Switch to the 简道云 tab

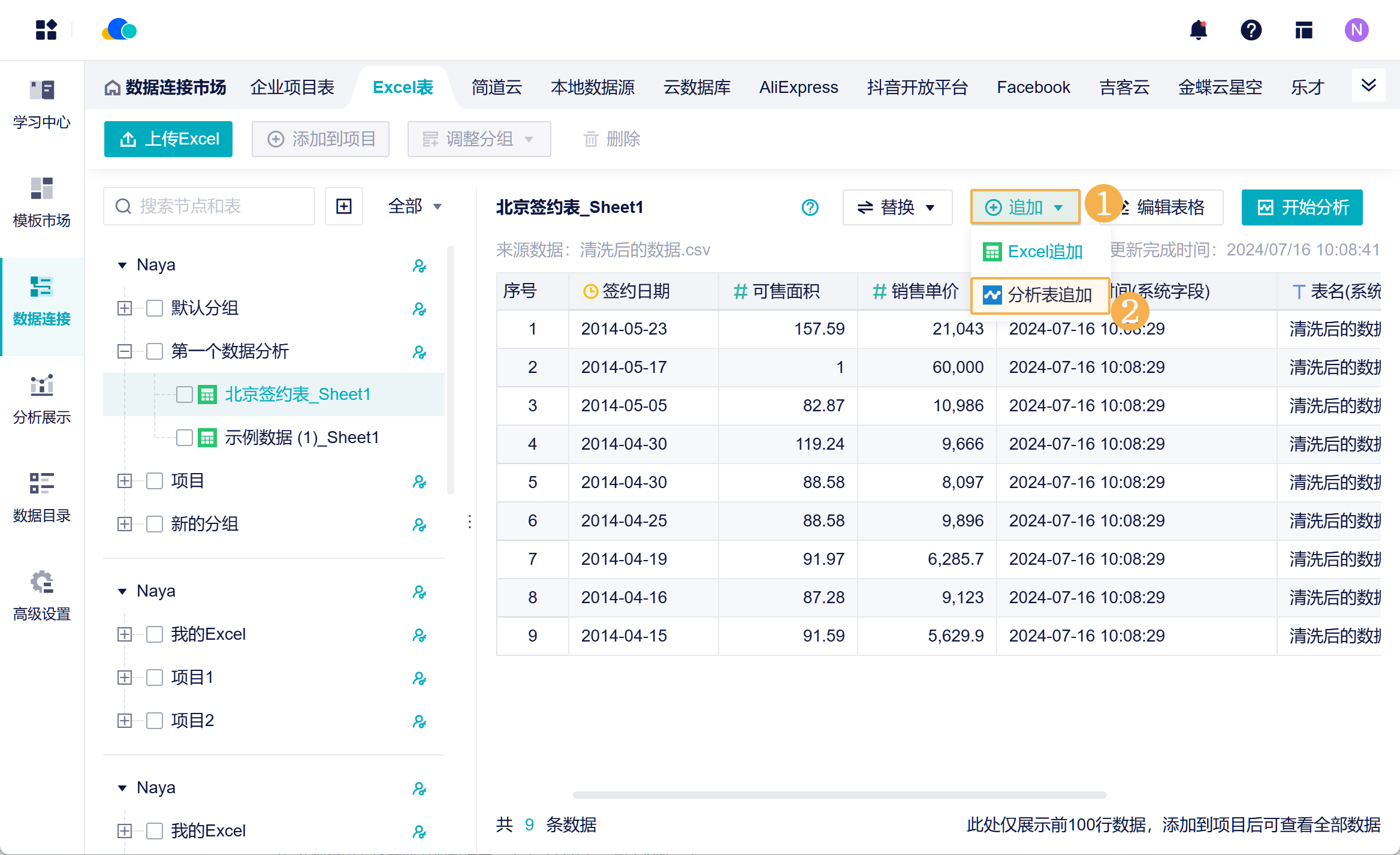496,88
